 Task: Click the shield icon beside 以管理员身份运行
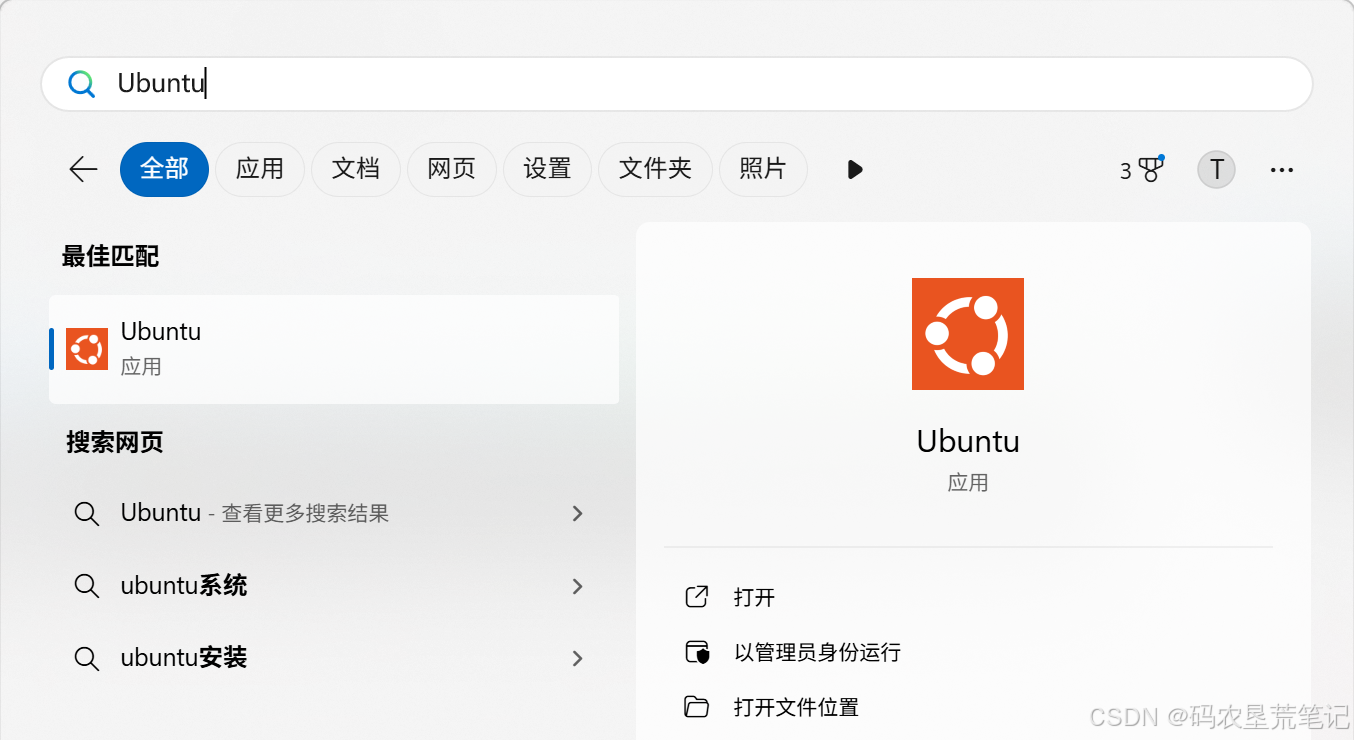click(x=697, y=651)
